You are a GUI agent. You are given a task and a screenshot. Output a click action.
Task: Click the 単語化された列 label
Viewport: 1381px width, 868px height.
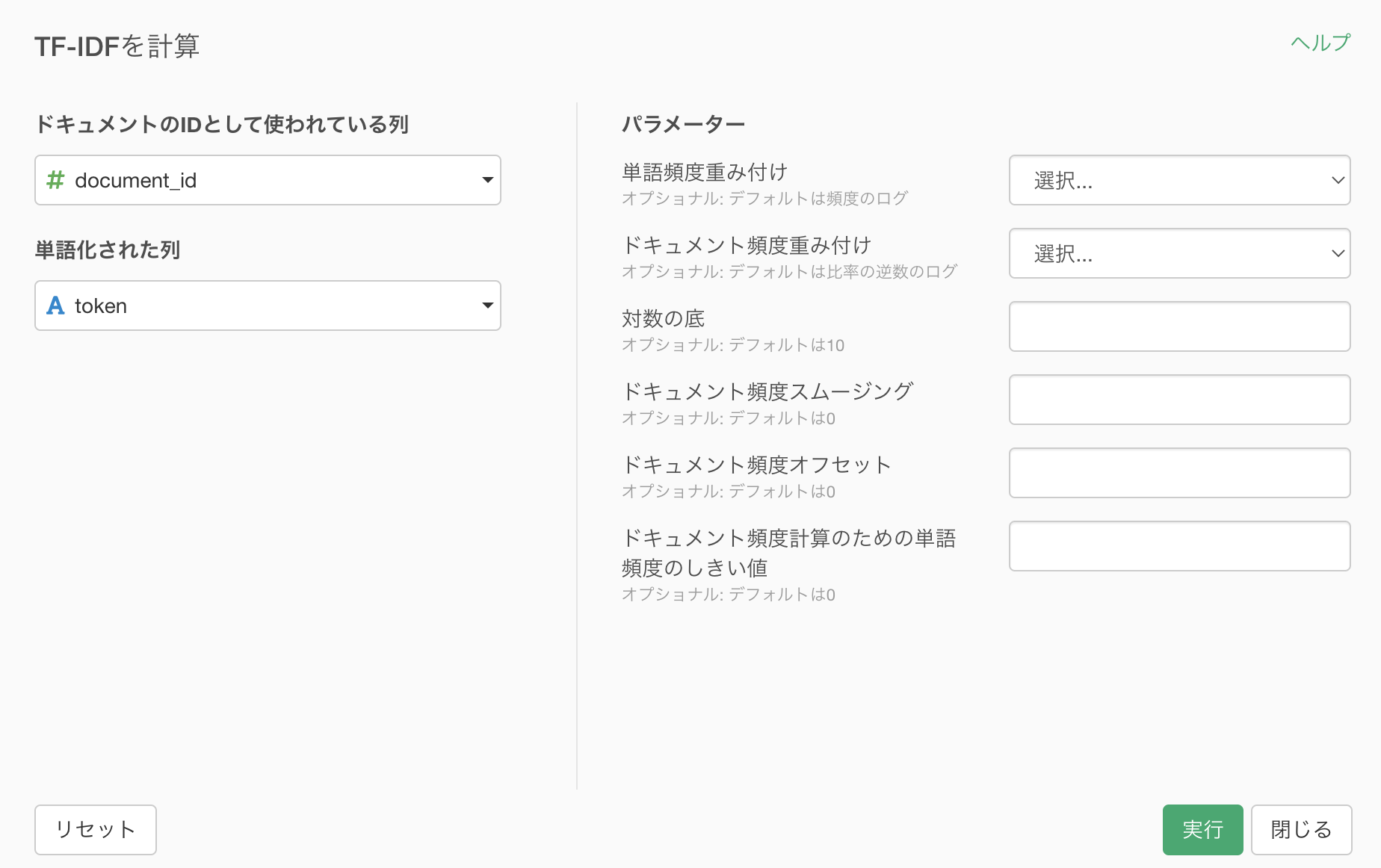(x=108, y=249)
